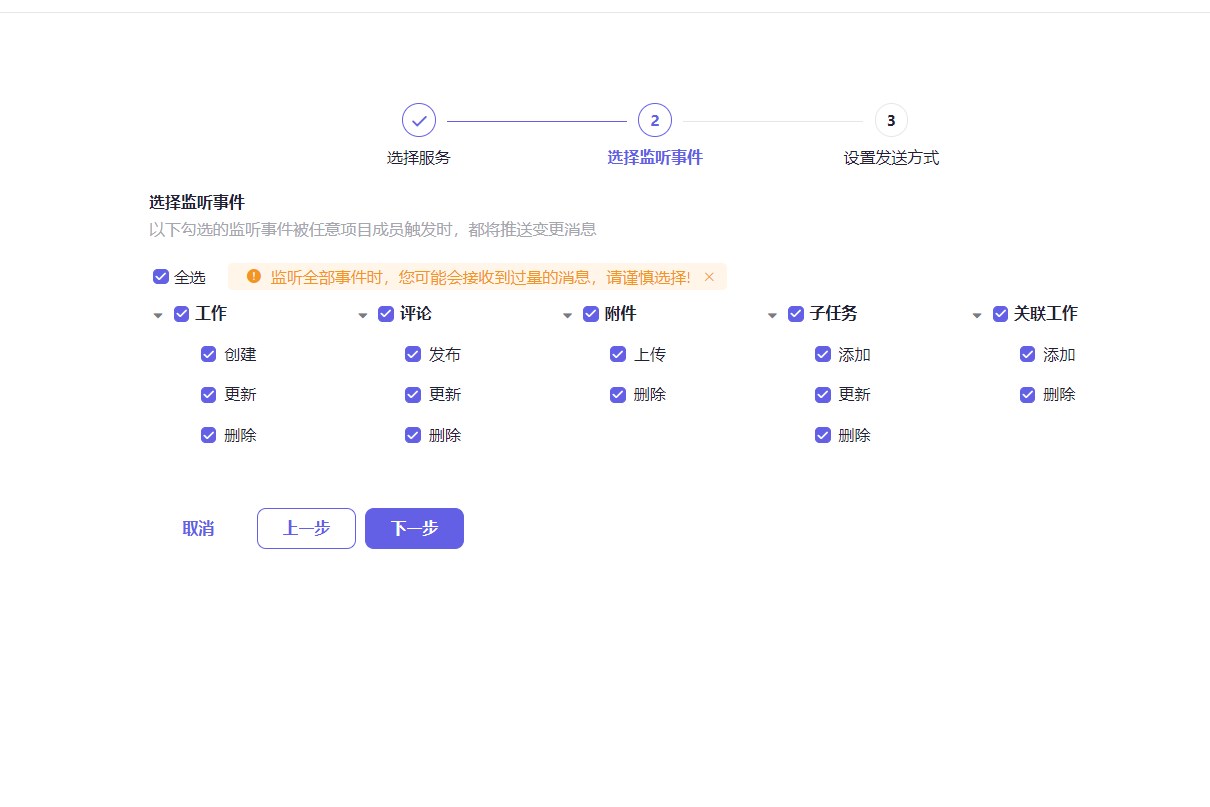Select the 选择监听事件 step label

[655, 157]
